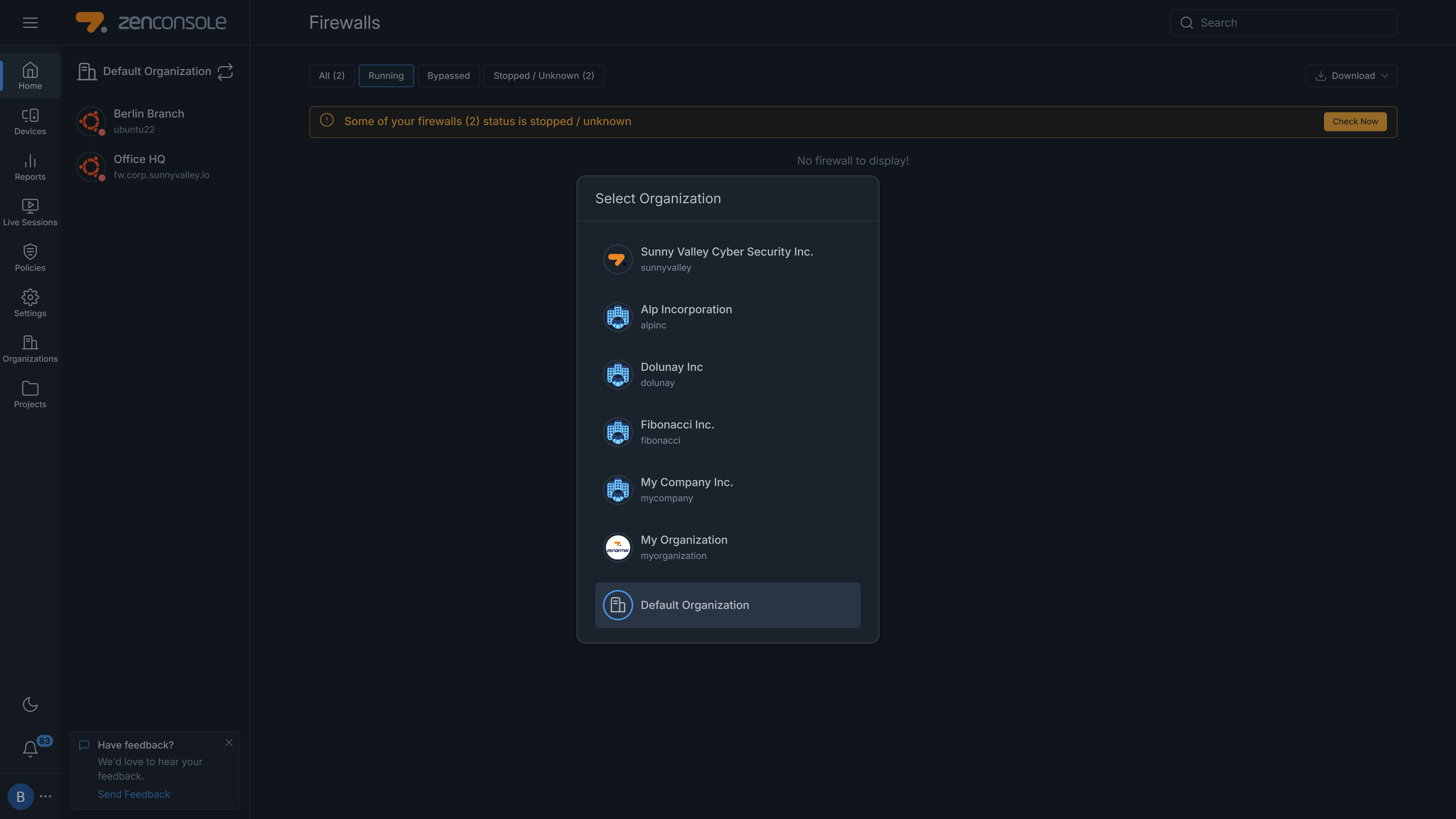This screenshot has height=819, width=1456.
Task: Click the feedback chat bubble icon
Action: tap(84, 745)
